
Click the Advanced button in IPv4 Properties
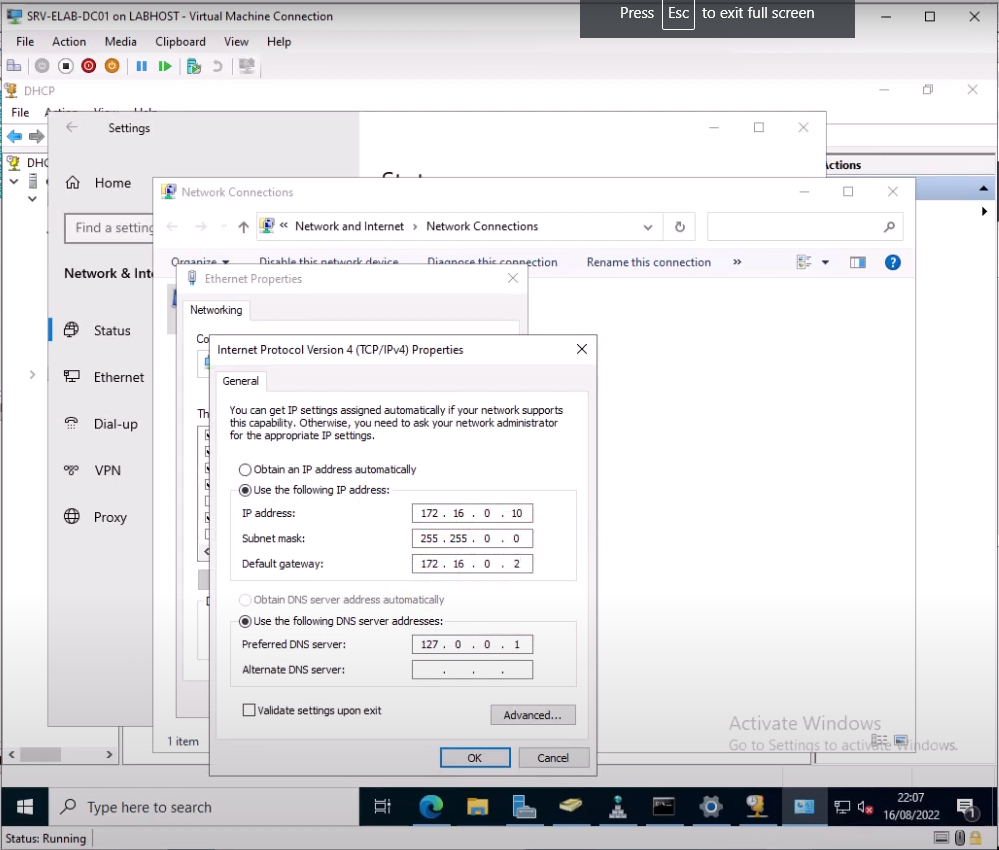pyautogui.click(x=532, y=714)
